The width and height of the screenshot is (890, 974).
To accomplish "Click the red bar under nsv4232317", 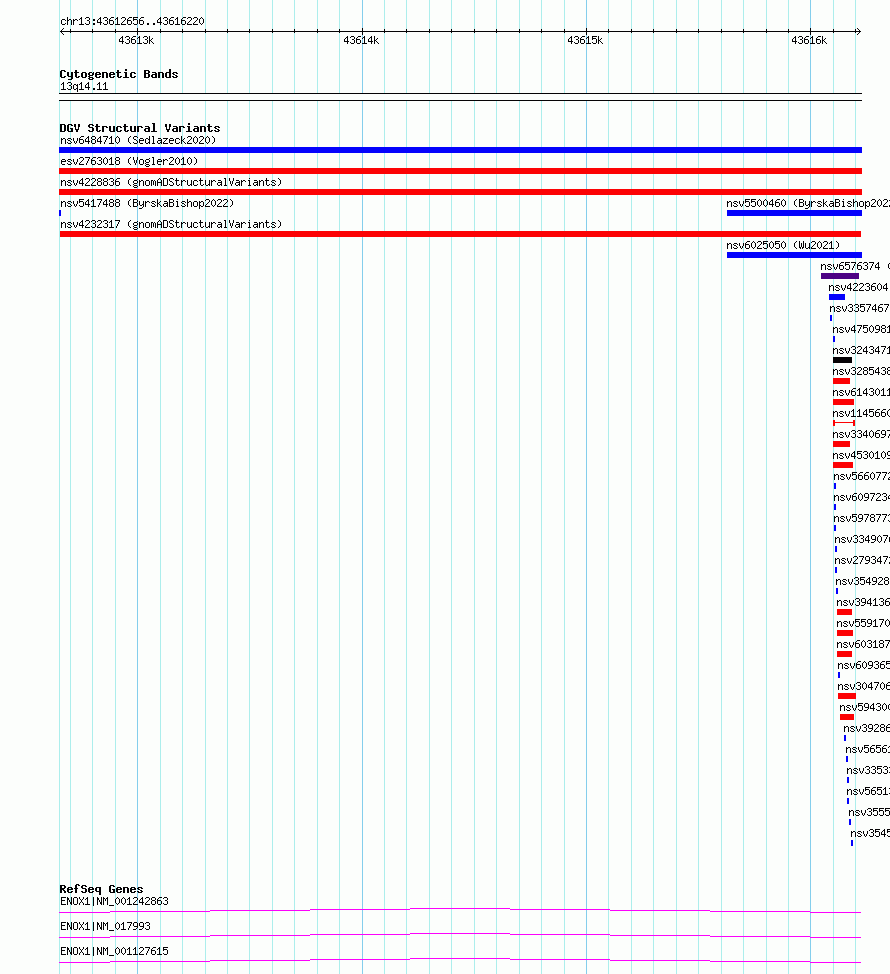I will (460, 234).
